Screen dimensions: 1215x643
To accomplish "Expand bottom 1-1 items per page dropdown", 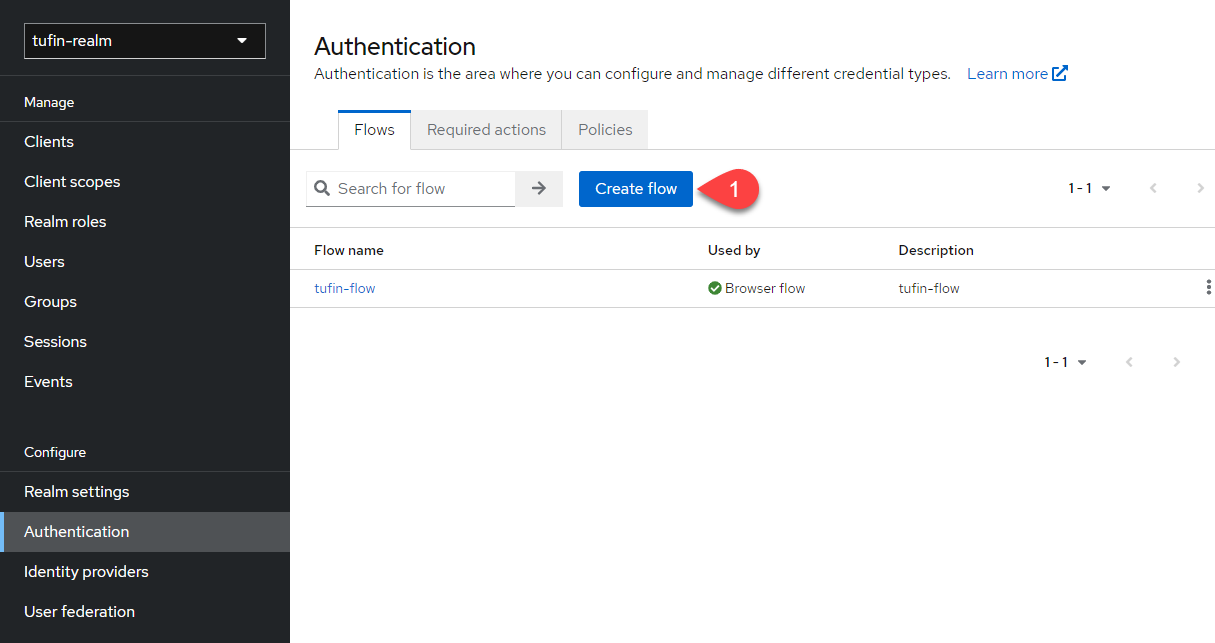I will (1065, 362).
